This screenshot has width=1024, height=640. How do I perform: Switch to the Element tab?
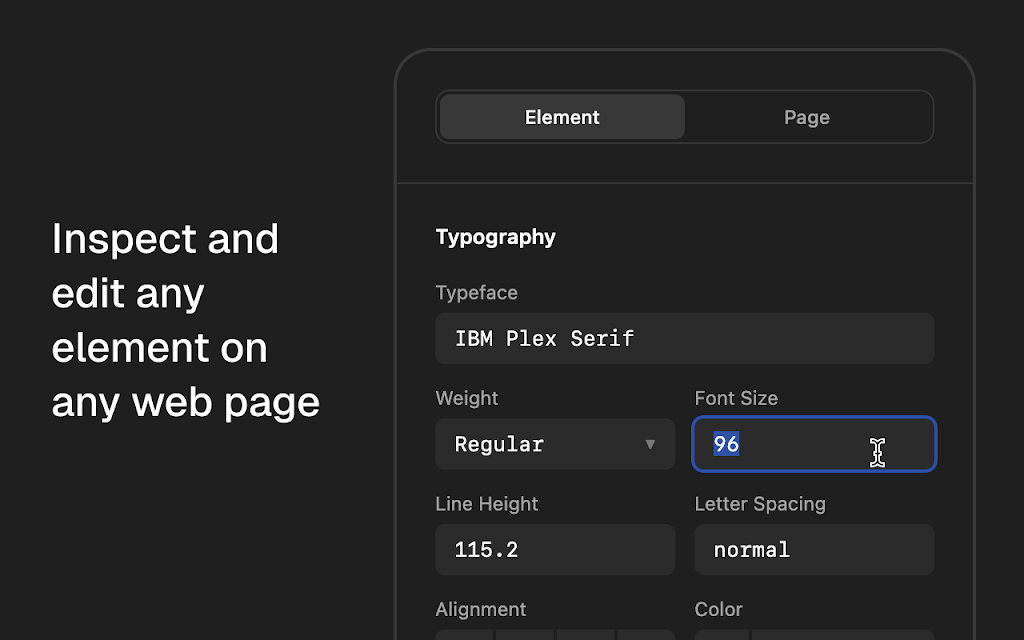562,117
